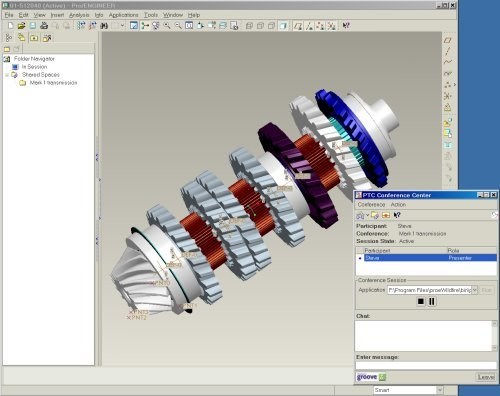
Task: Click the context help icon in Conference Center
Action: coord(397,215)
